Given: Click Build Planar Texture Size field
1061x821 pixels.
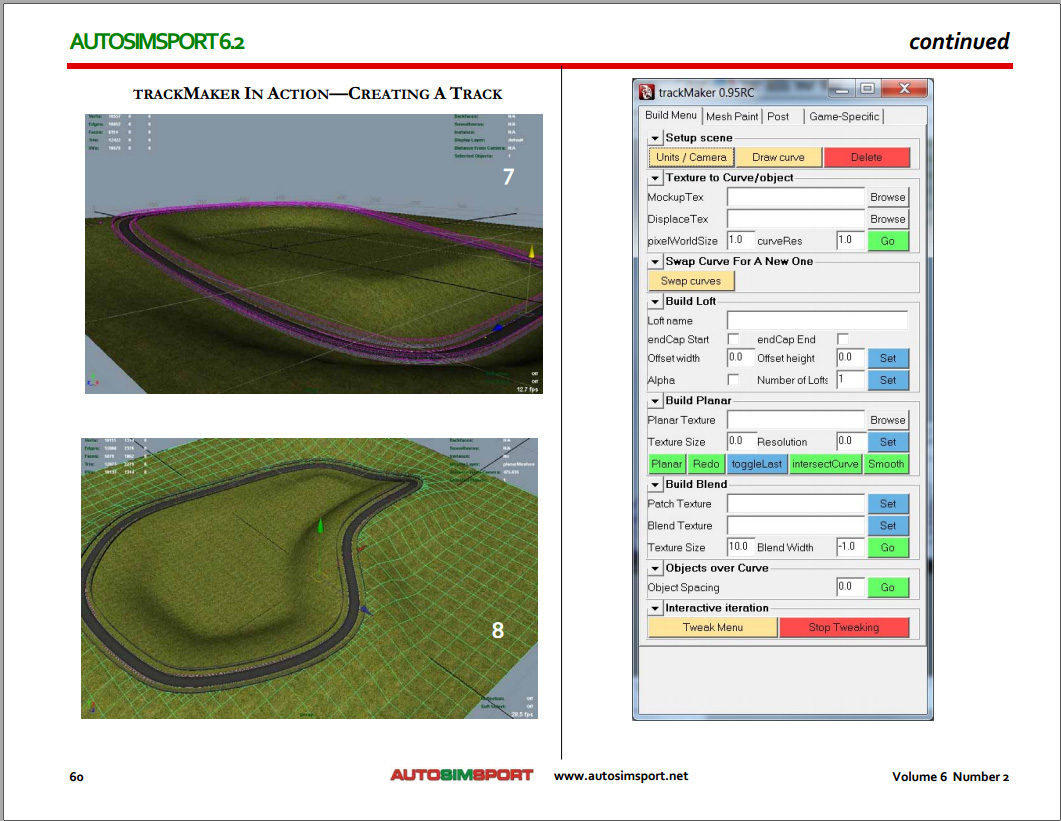Looking at the screenshot, I should [740, 441].
